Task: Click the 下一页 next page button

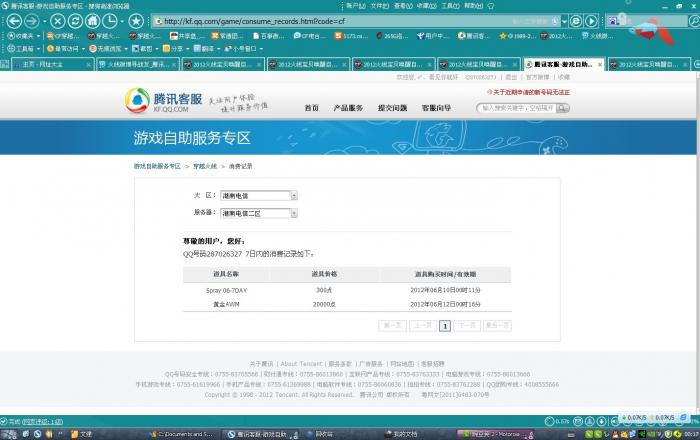Action: coord(467,326)
